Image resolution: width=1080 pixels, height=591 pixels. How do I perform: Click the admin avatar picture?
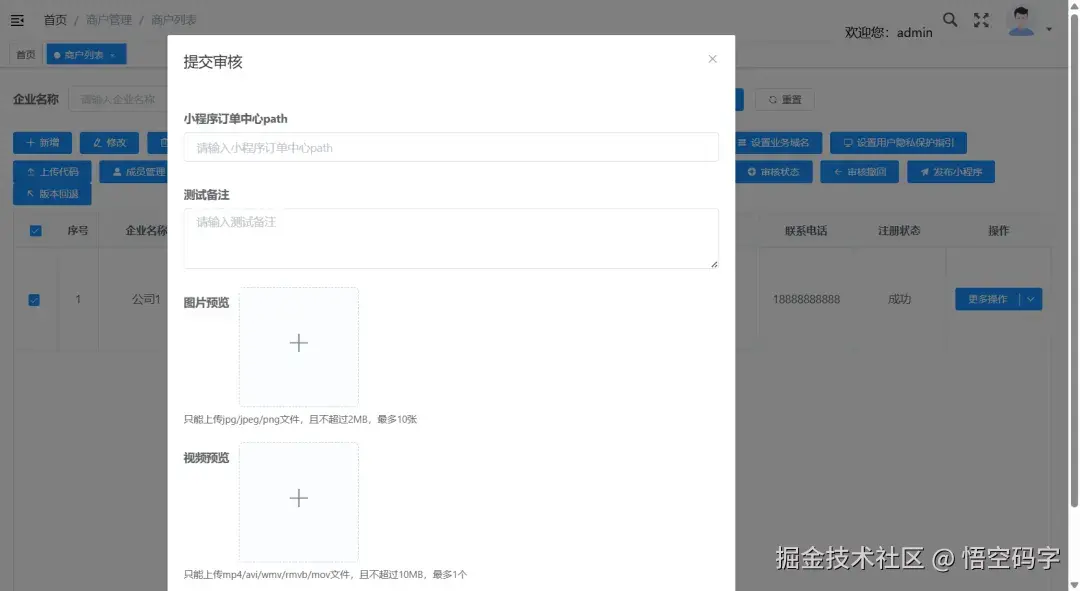[x=1021, y=20]
